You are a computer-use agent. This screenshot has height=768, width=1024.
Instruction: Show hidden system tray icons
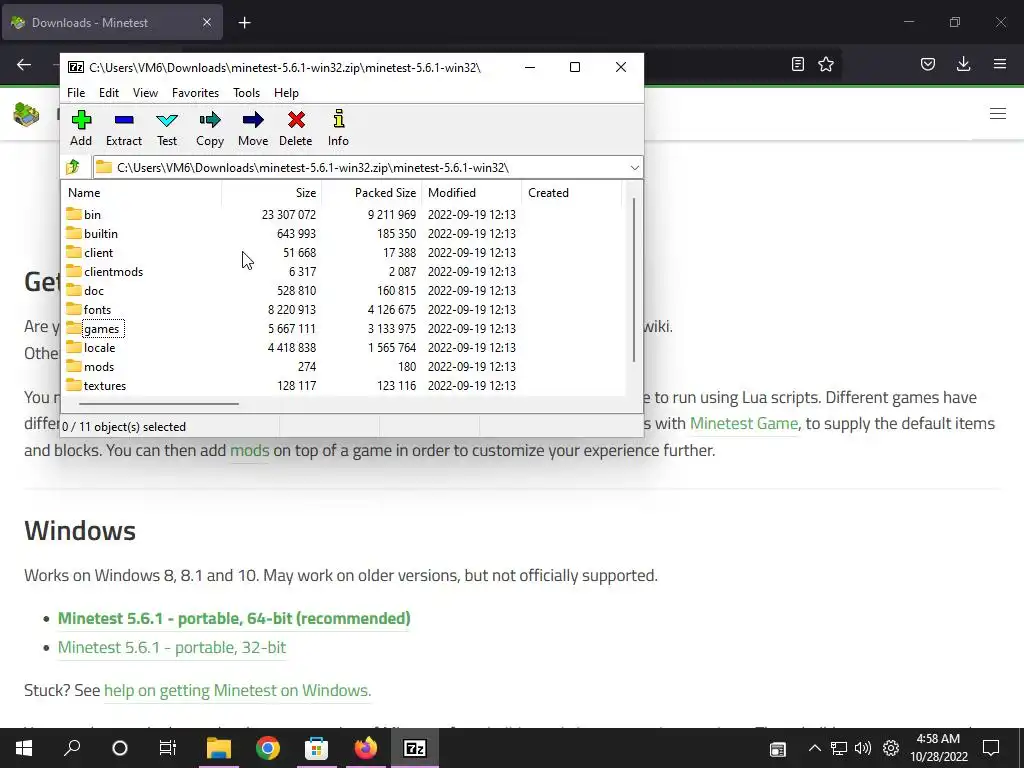click(x=814, y=748)
